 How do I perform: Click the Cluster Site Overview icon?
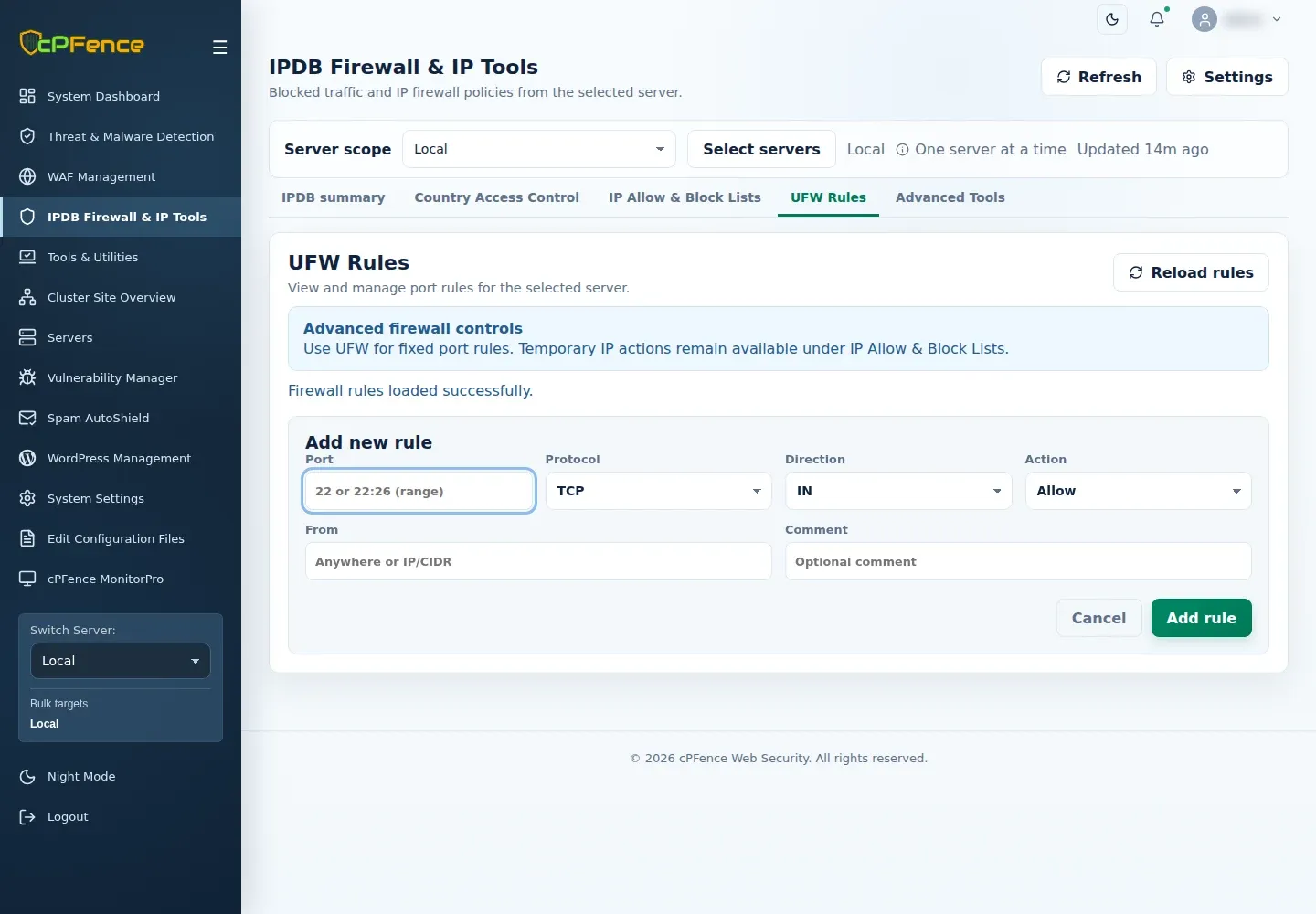pos(27,297)
